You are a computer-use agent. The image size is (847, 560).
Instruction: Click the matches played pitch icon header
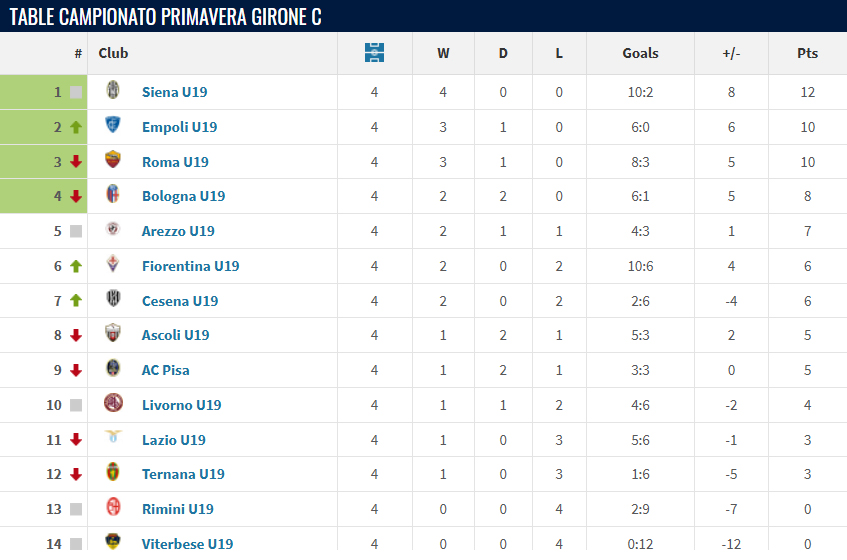[x=374, y=53]
